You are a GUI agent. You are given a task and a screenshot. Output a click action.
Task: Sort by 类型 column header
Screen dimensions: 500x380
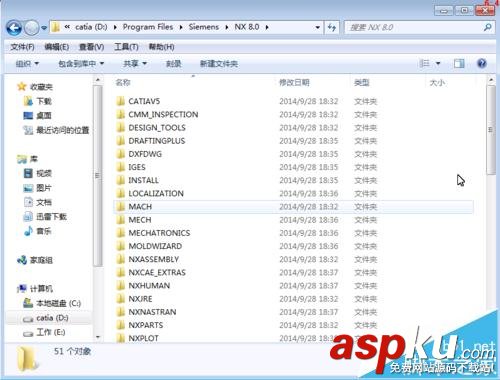(362, 83)
